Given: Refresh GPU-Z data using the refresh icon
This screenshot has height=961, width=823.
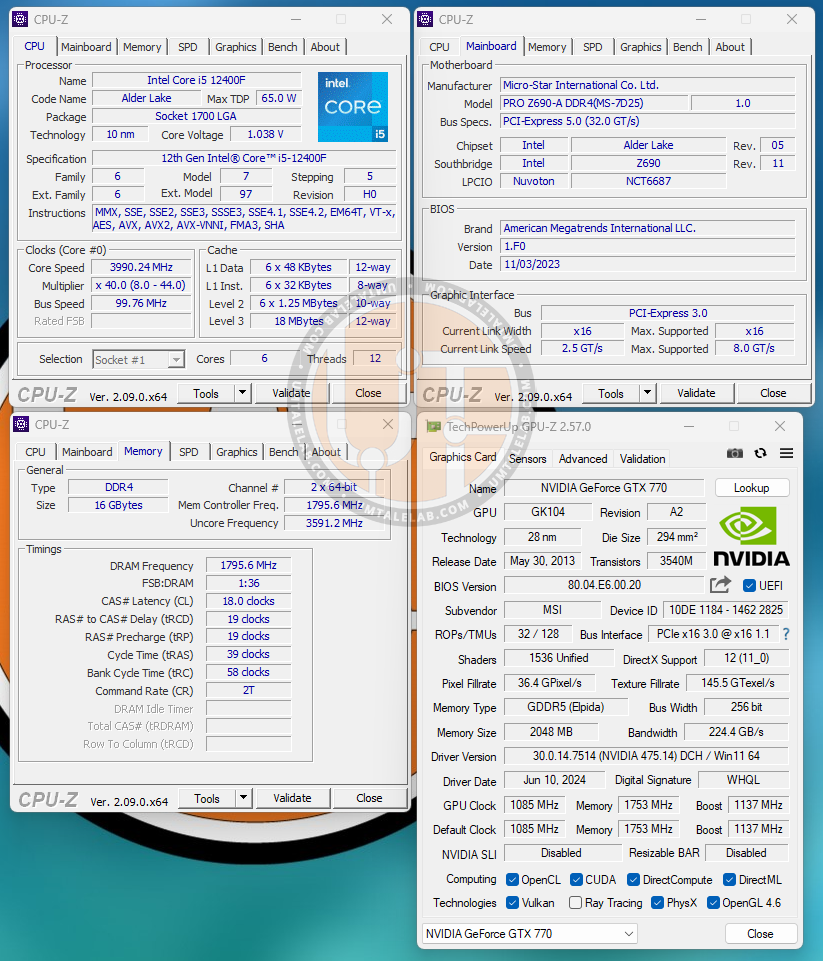Looking at the screenshot, I should pyautogui.click(x=760, y=453).
